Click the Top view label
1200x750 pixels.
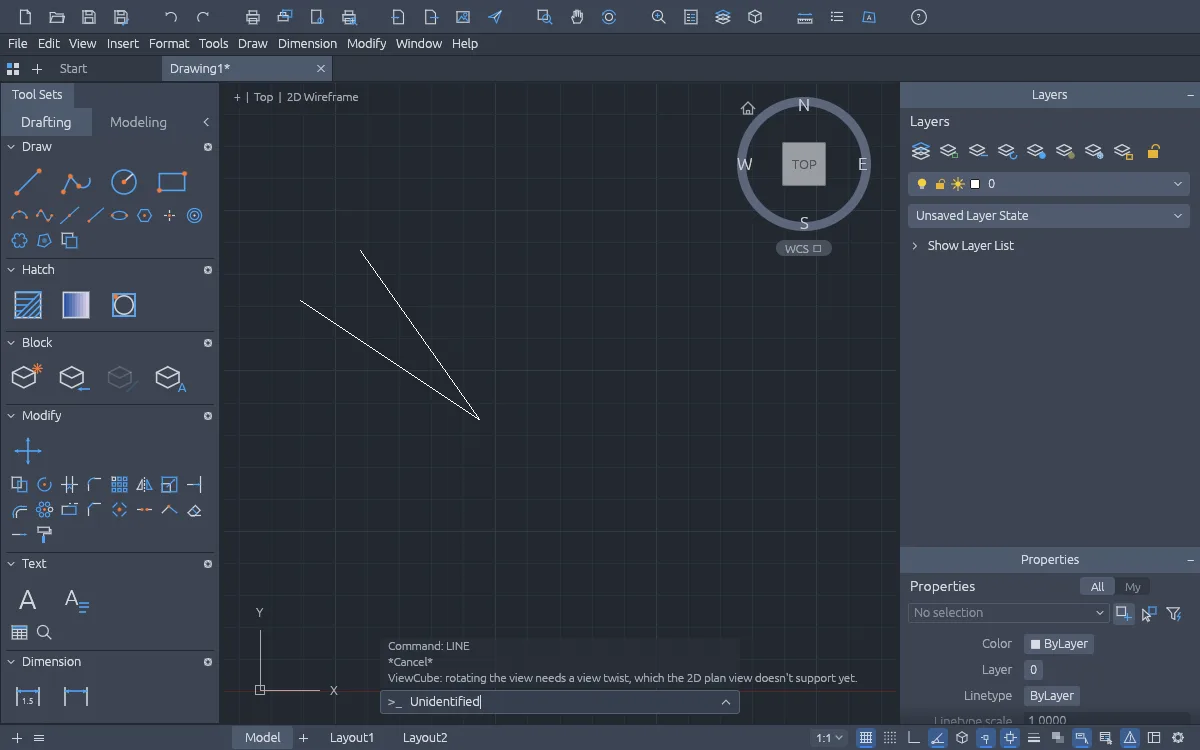click(263, 97)
